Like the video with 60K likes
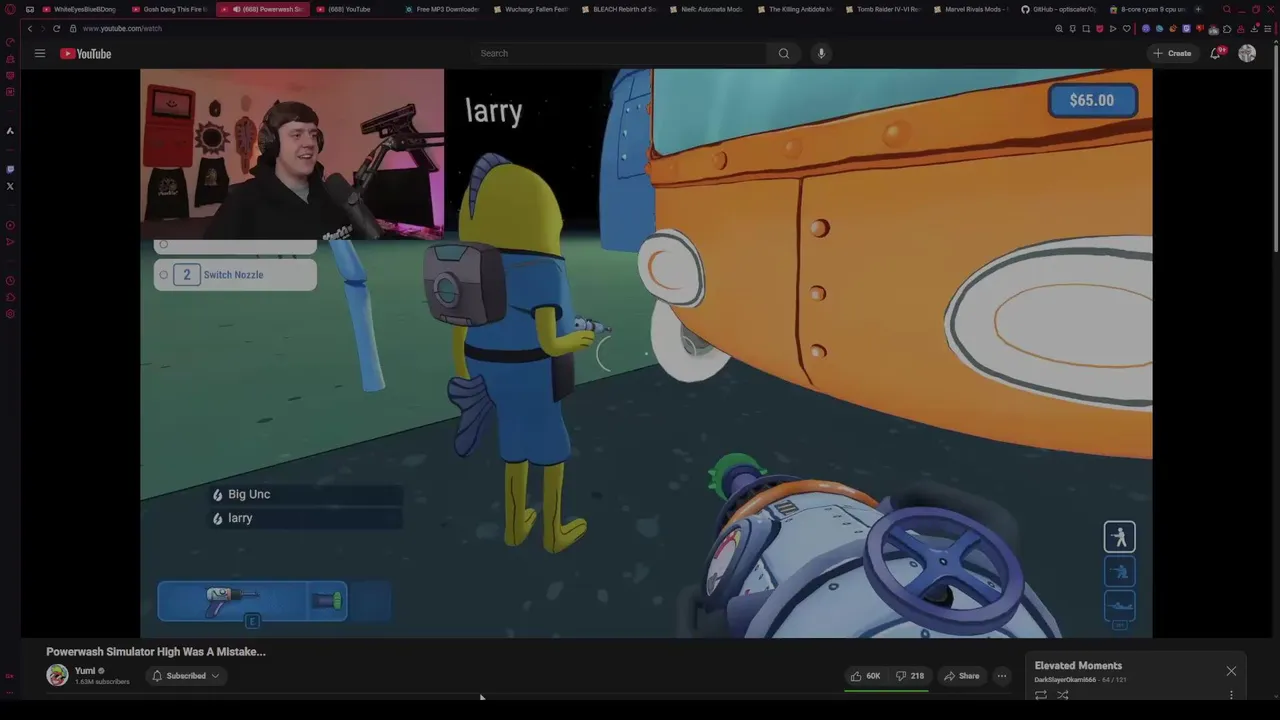 pyautogui.click(x=866, y=676)
